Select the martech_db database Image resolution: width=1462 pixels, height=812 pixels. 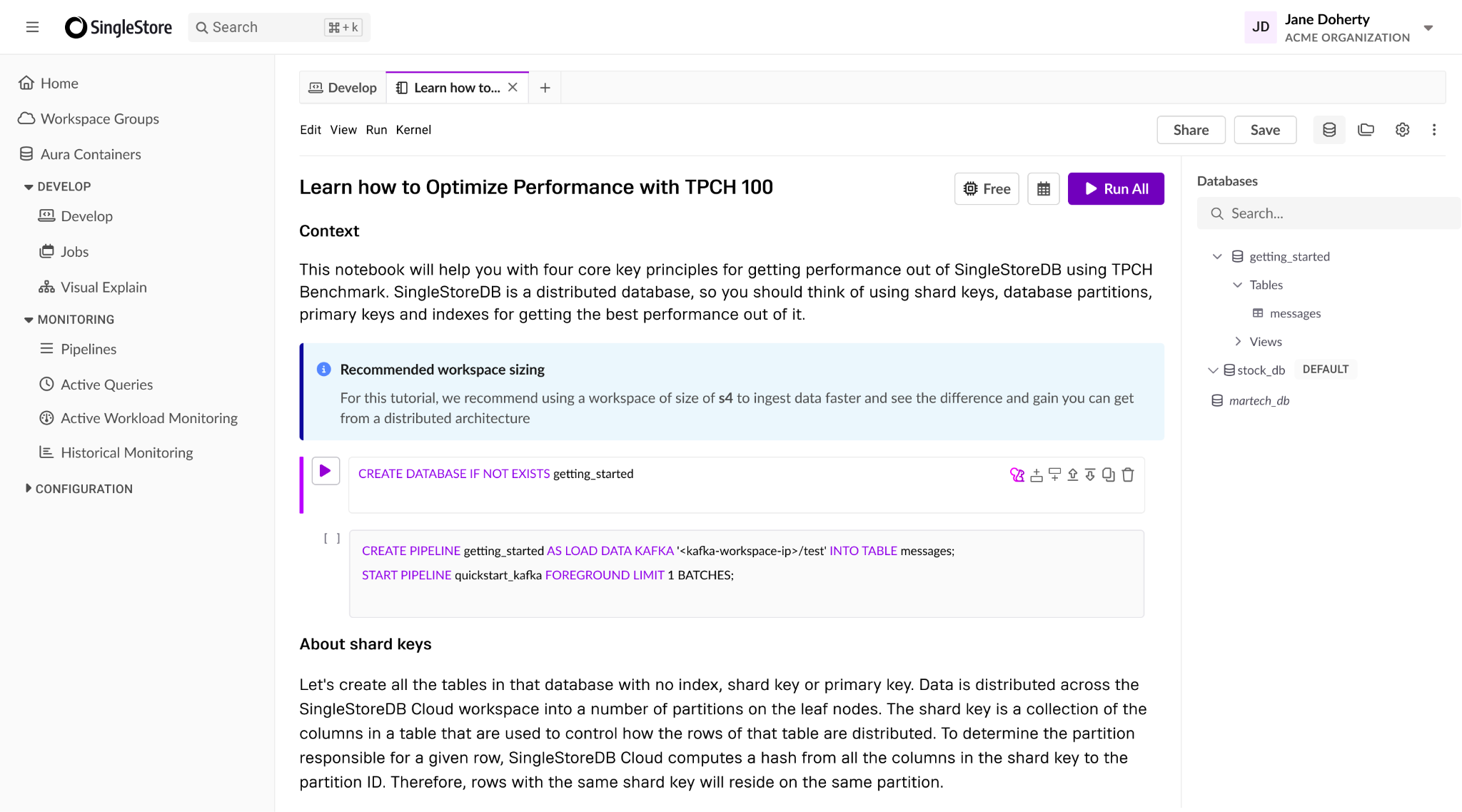1251,400
